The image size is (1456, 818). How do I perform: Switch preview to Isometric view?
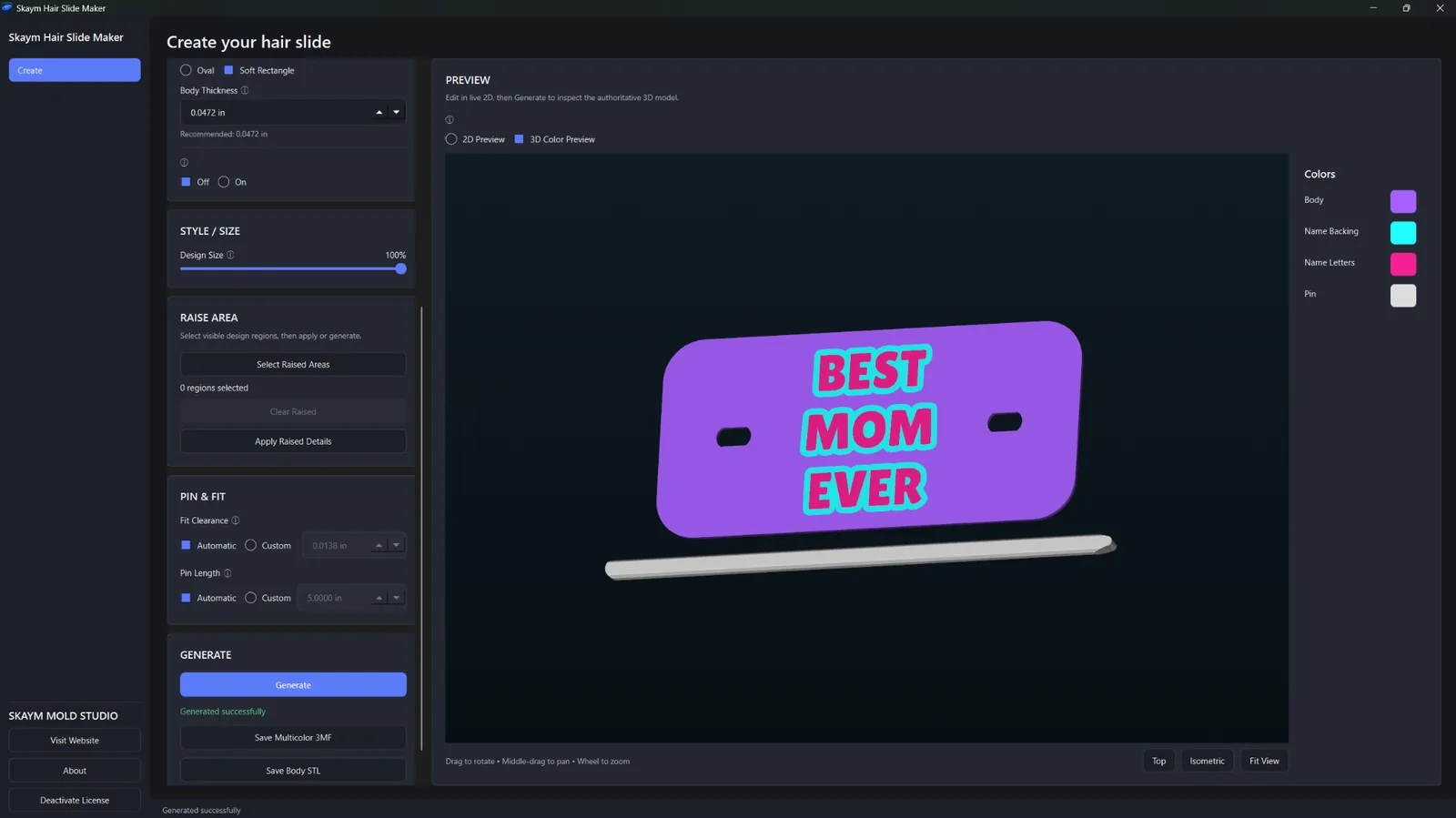1207,761
